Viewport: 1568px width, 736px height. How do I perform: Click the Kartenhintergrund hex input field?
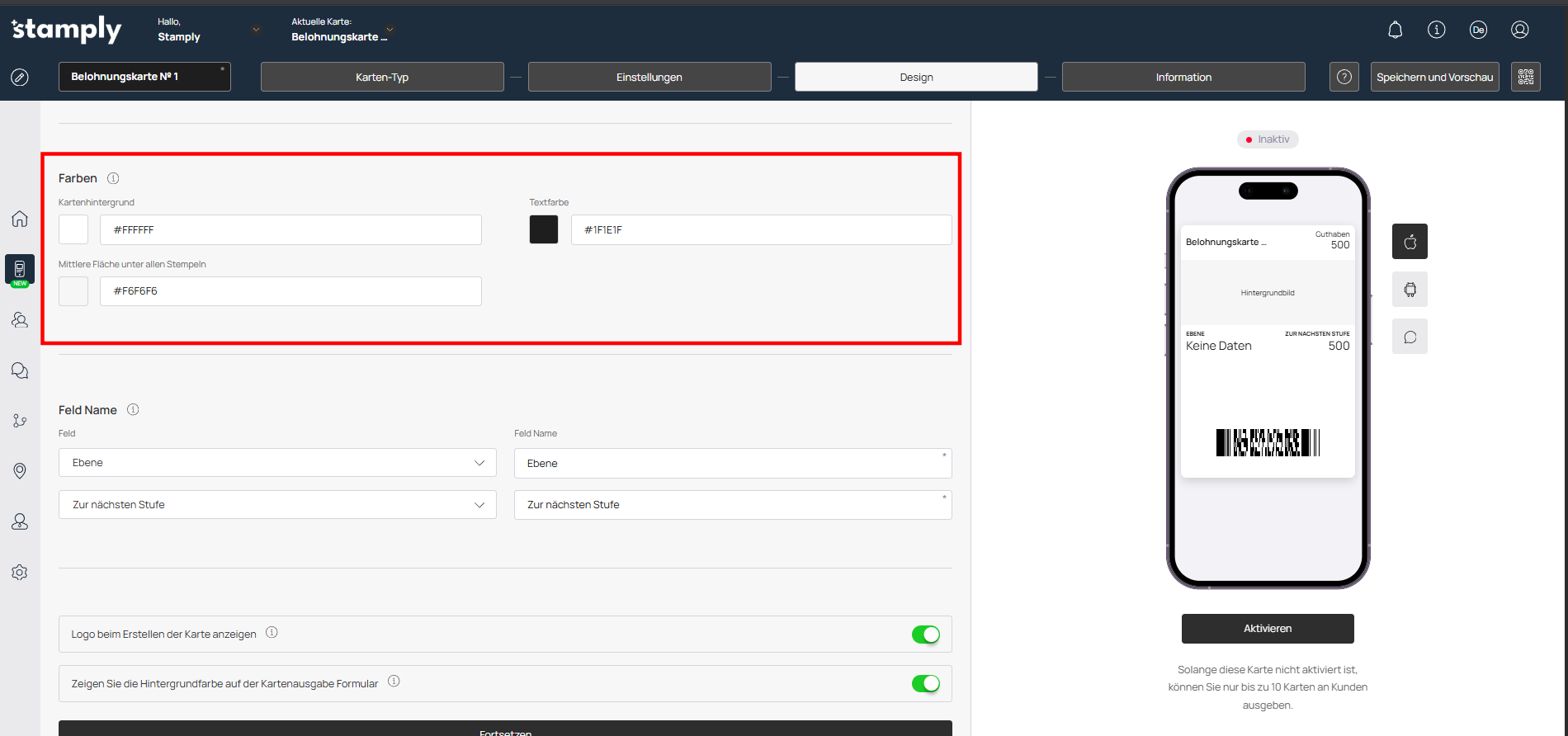290,230
